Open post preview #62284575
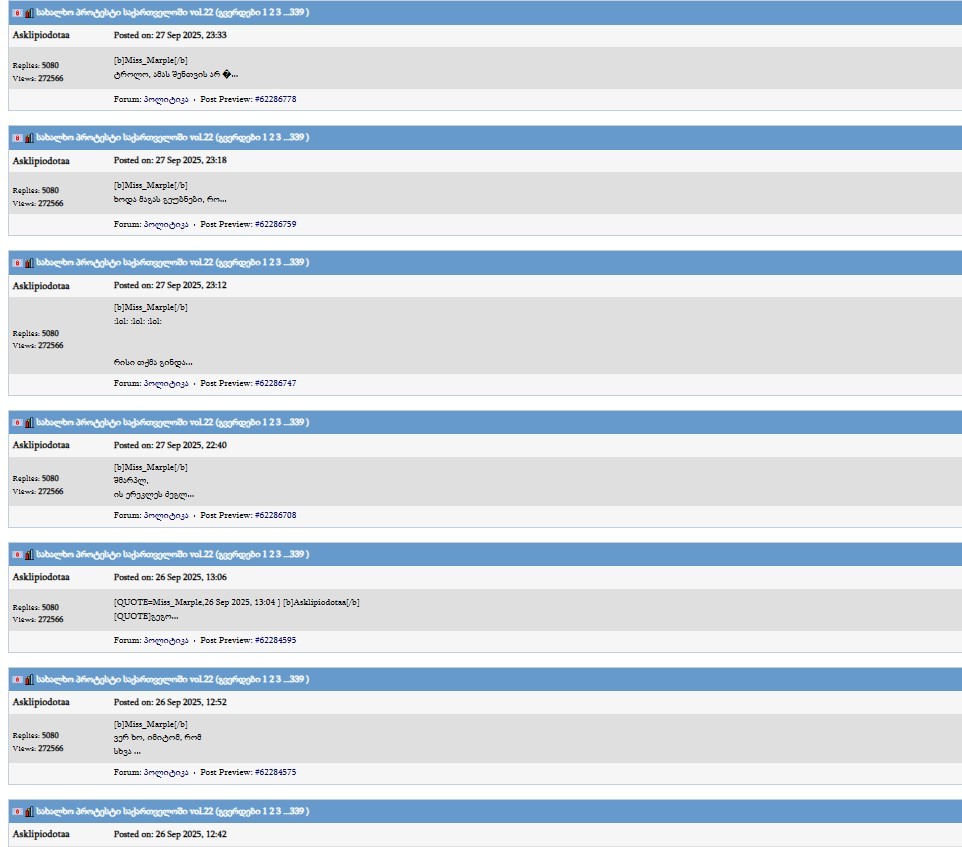This screenshot has width=962, height=847. click(x=275, y=772)
